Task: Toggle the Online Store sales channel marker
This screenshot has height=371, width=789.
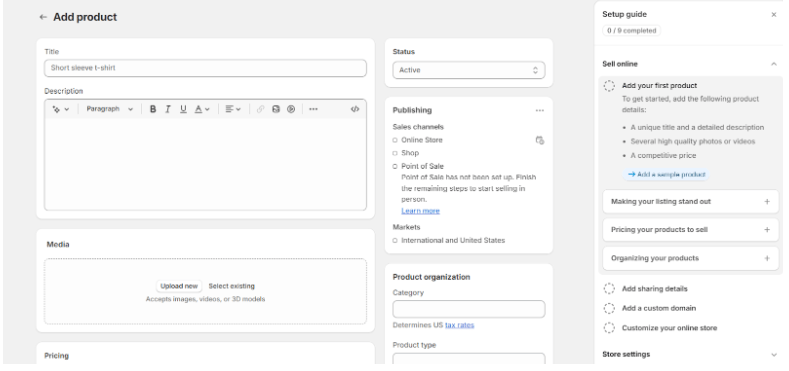Action: point(395,140)
